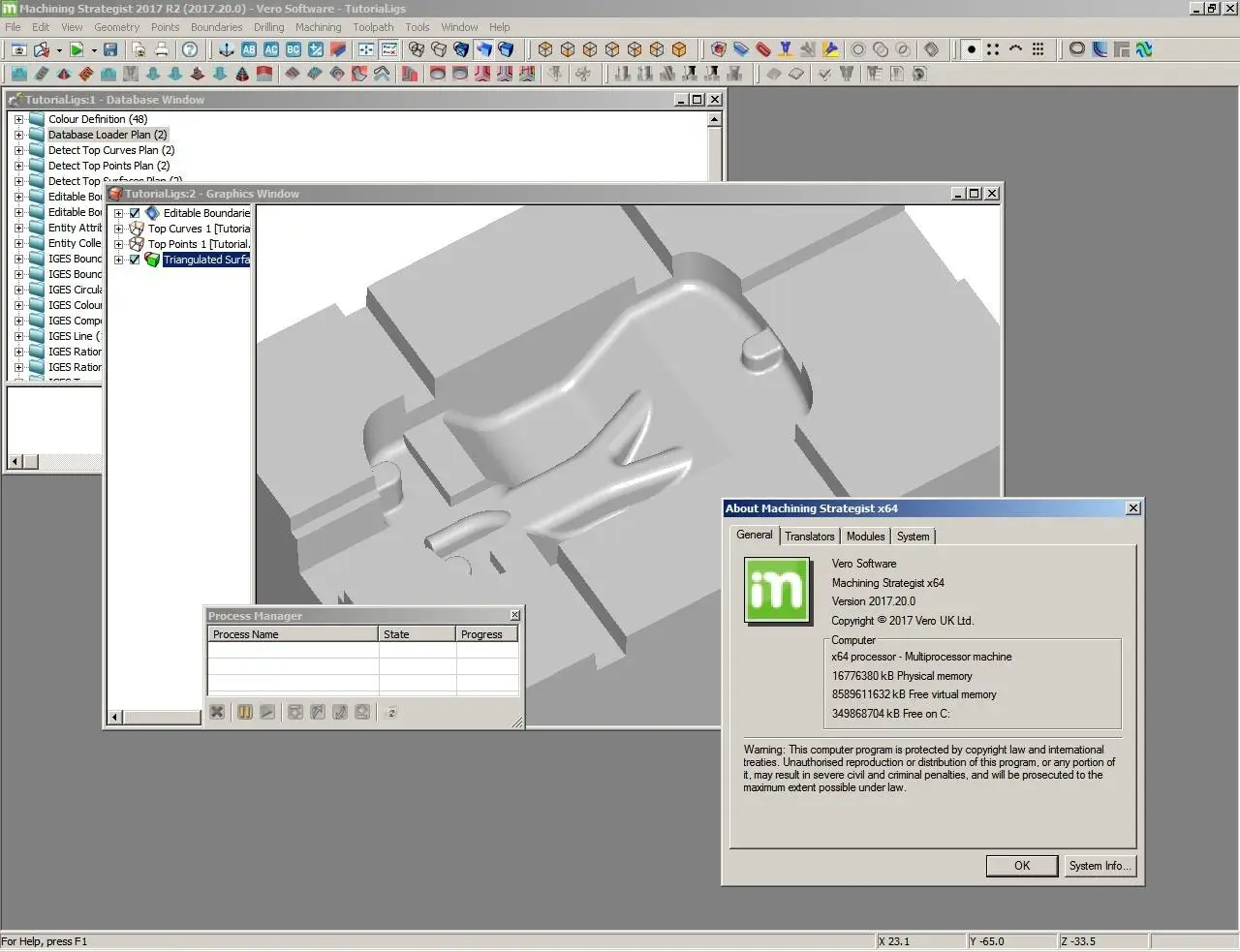Open the Drilling menu

click(268, 27)
